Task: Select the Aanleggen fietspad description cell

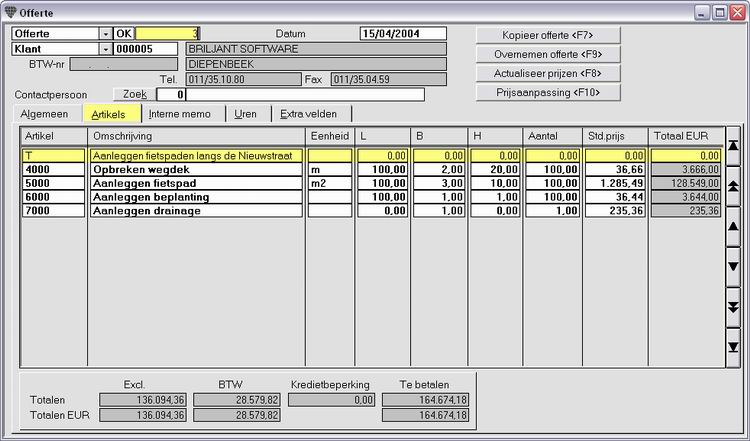Action: (x=196, y=184)
